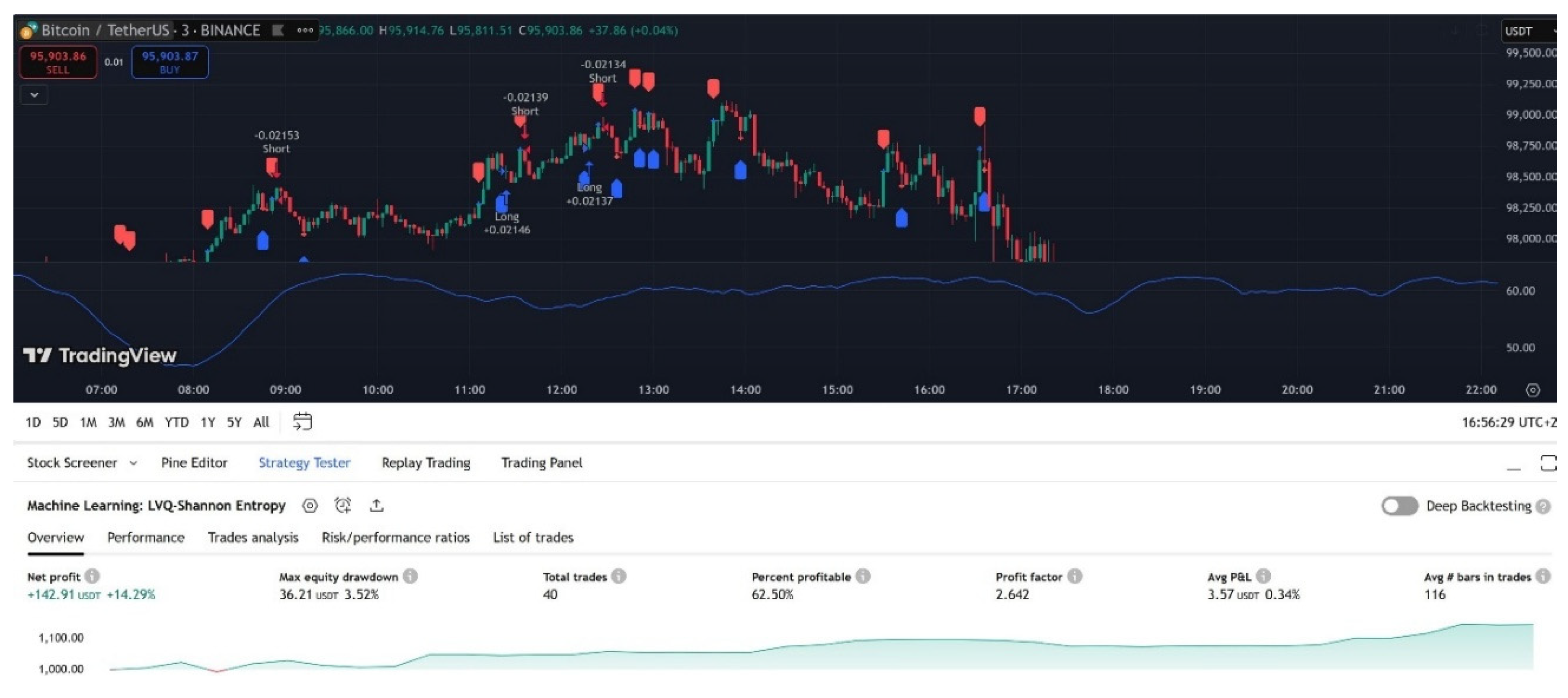This screenshot has width=1568, height=698.
Task: Click the red SELL price button
Action: [x=58, y=62]
